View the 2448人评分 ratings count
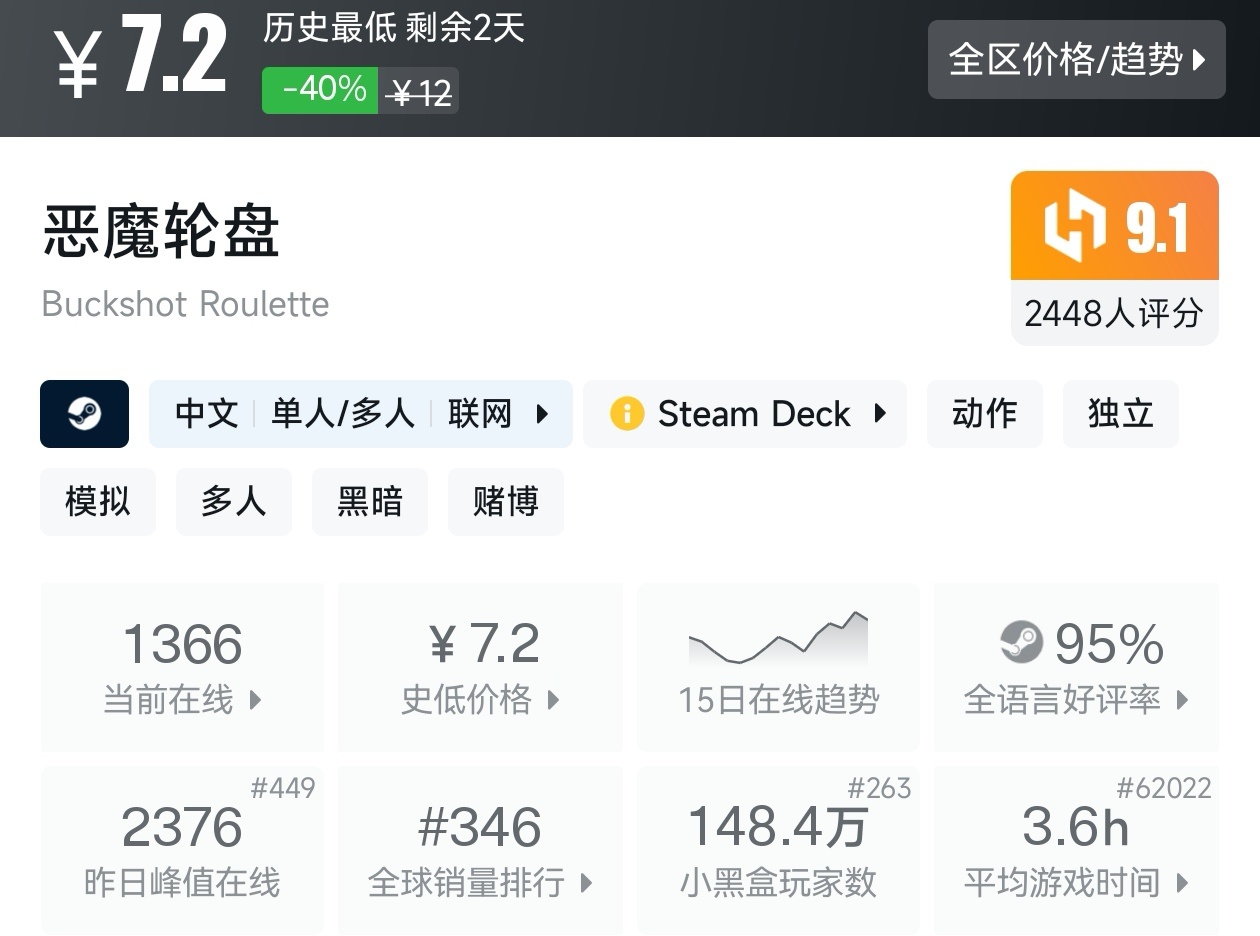 [x=1115, y=313]
